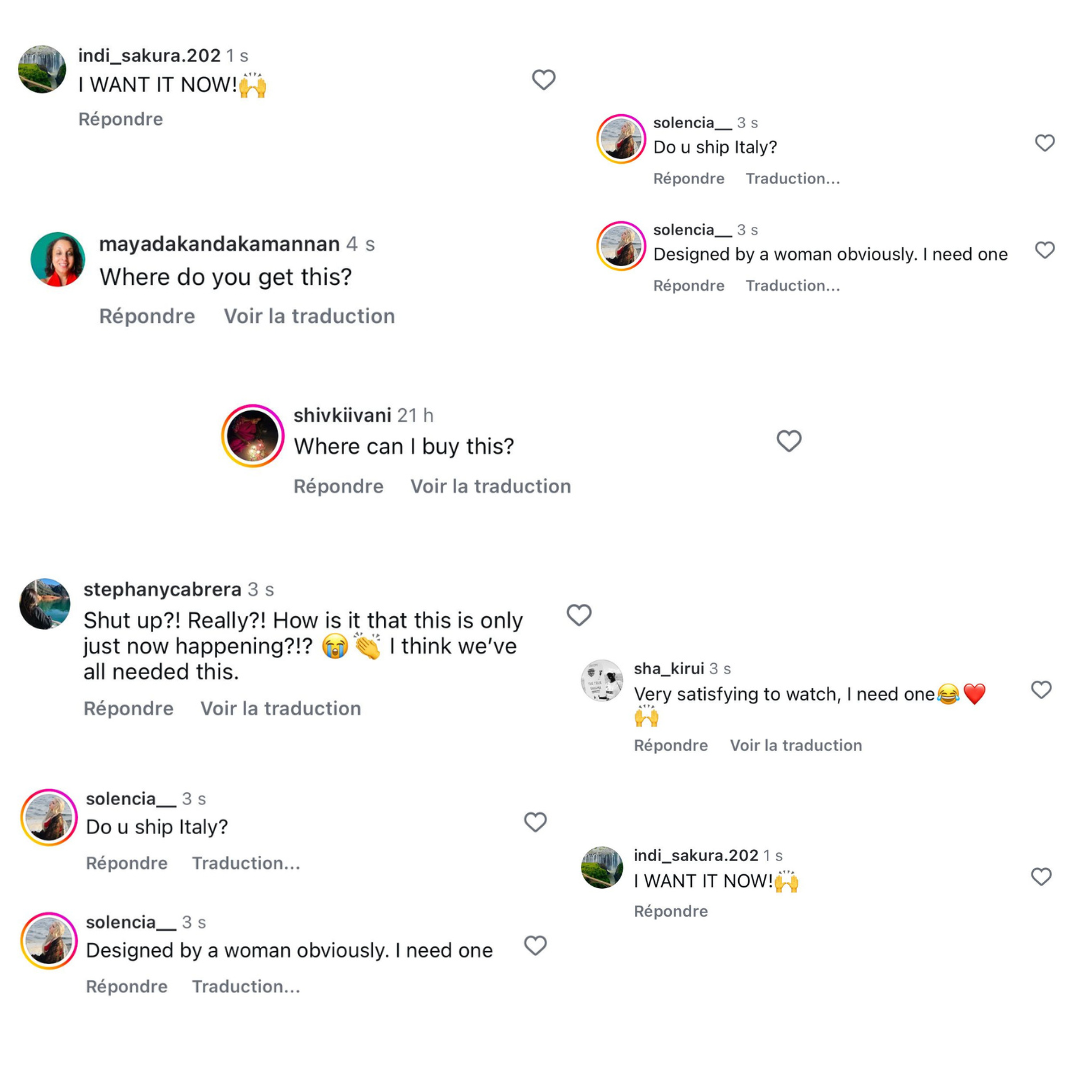Select Voir la traduction under sha_kirui's comment
Screen dimensions: 1080x1080
795,745
